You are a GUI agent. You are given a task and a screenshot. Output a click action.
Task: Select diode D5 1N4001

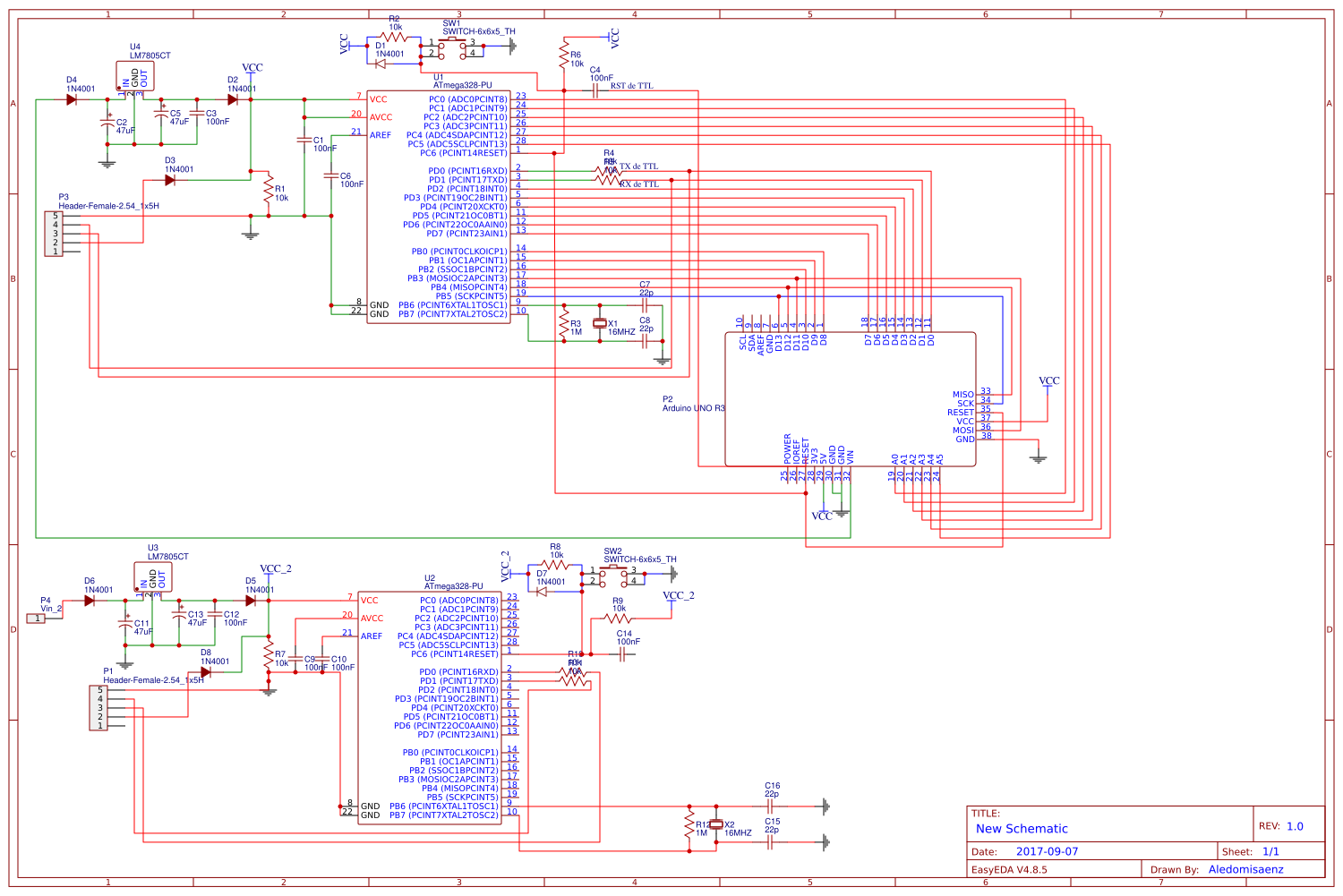251,601
